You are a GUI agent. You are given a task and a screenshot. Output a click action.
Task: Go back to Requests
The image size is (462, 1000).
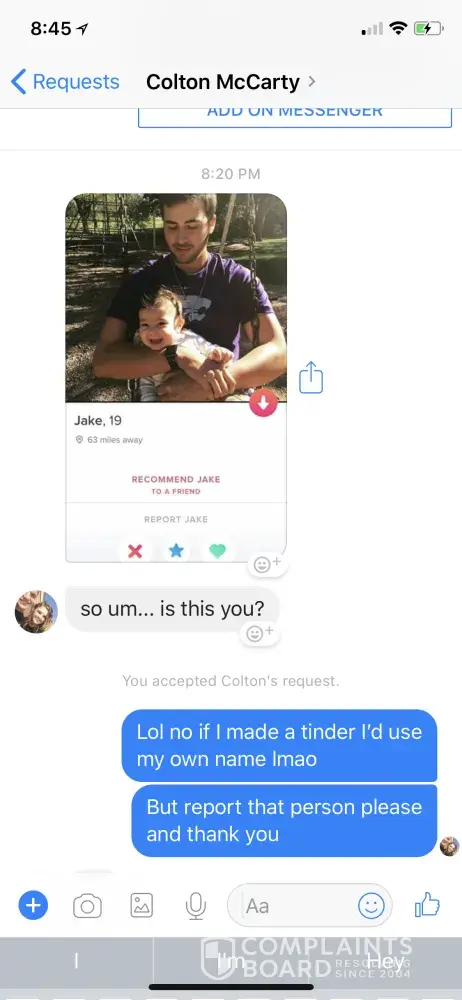[65, 82]
